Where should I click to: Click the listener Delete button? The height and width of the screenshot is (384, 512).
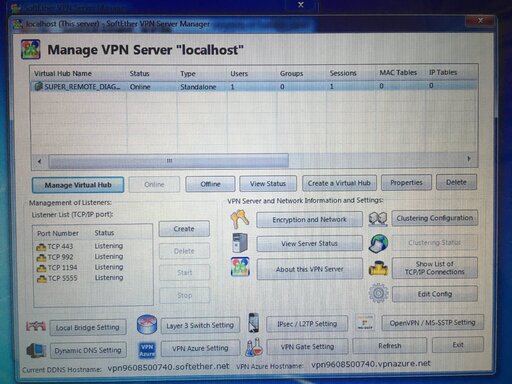coord(184,251)
